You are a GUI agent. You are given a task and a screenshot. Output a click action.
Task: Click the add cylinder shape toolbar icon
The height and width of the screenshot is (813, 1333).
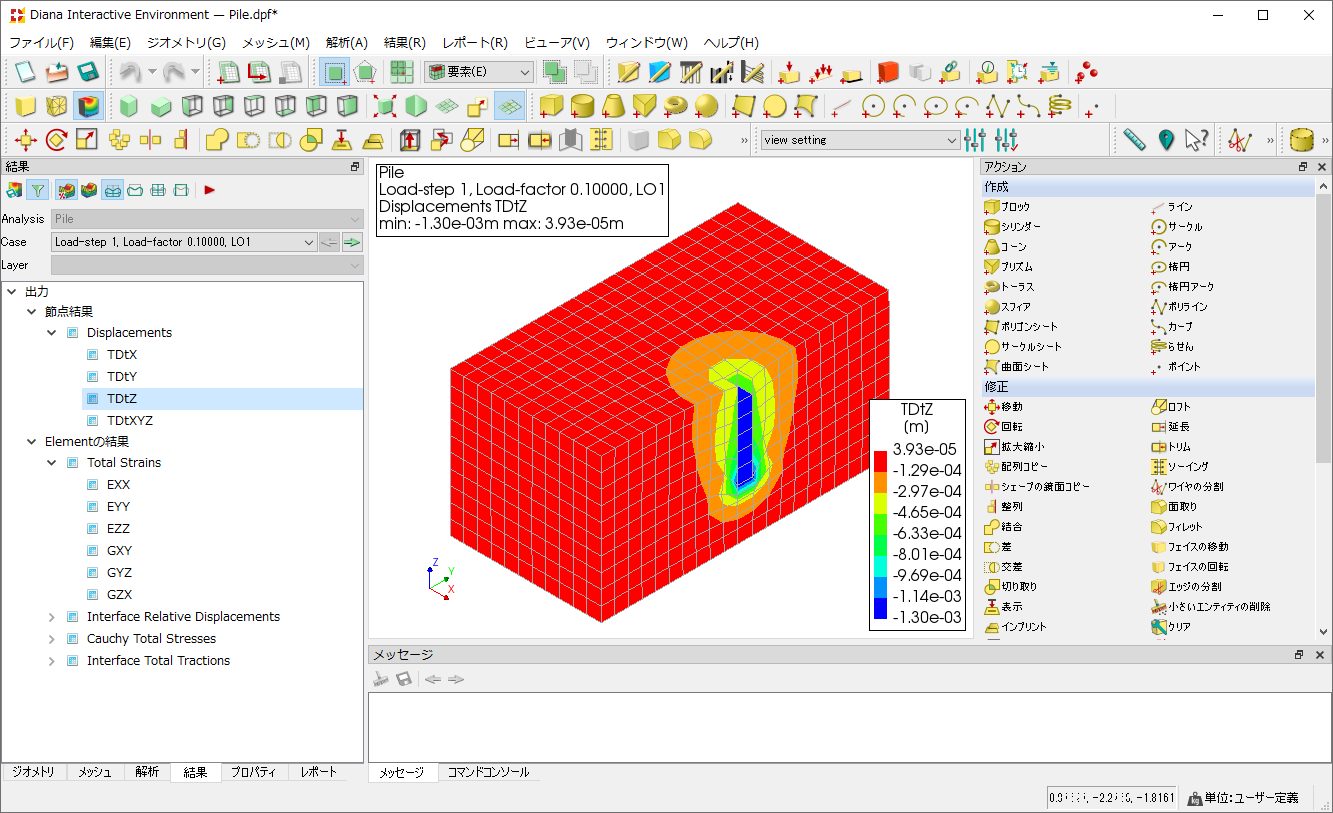point(581,106)
